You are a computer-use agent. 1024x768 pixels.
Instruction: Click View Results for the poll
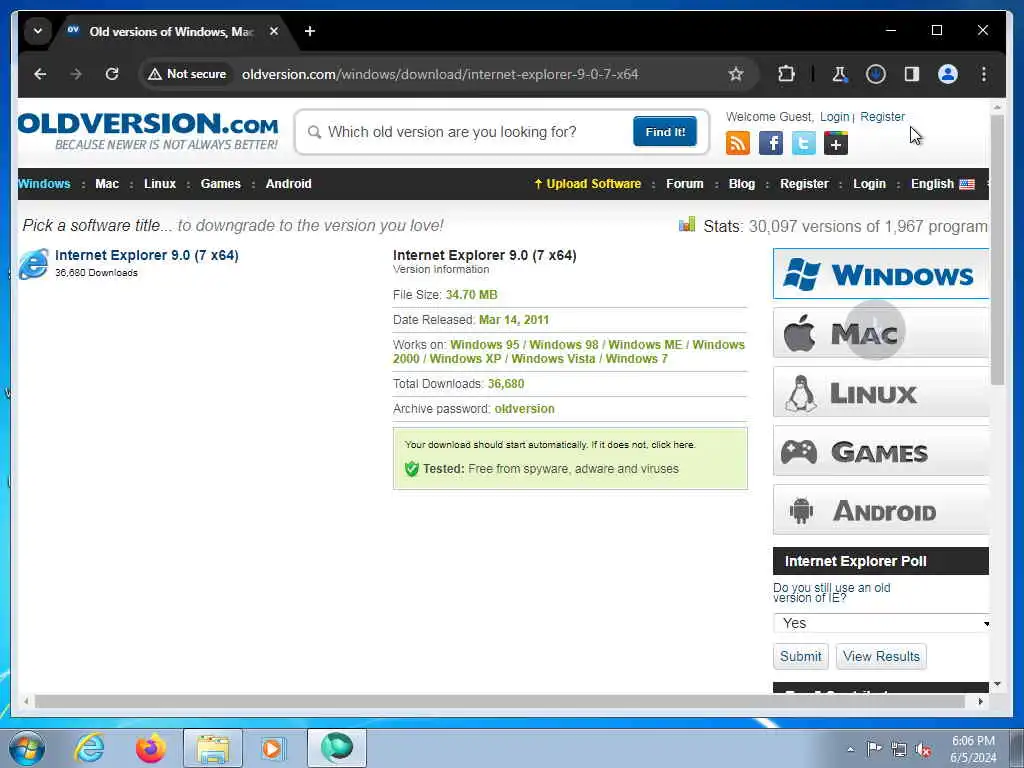pyautogui.click(x=881, y=656)
